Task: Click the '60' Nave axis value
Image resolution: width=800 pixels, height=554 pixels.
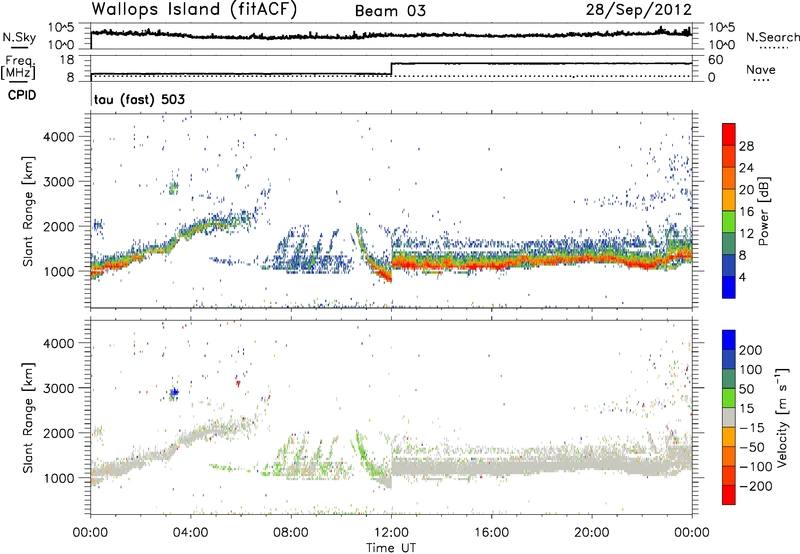Action: point(716,60)
